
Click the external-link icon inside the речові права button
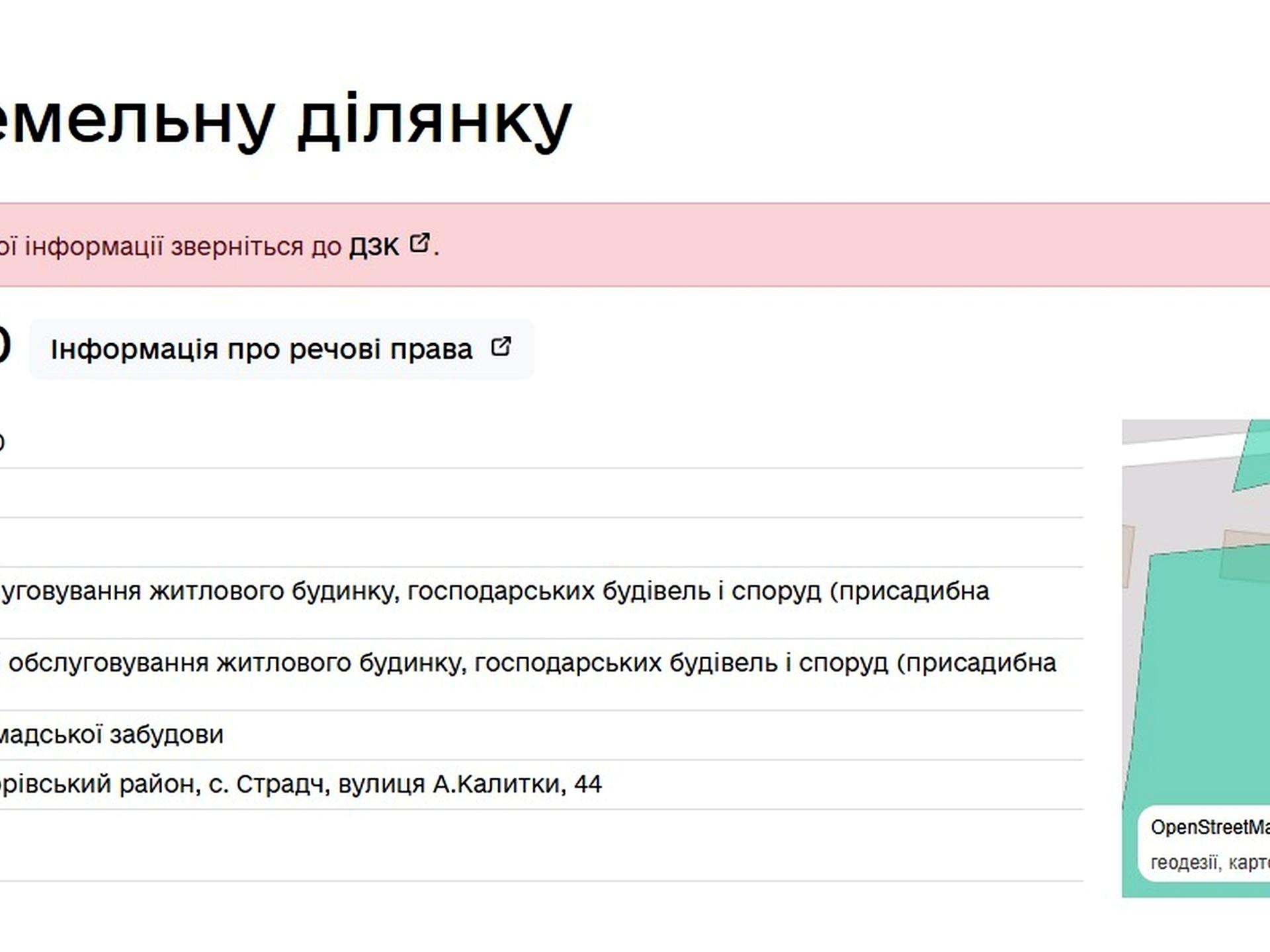point(501,346)
